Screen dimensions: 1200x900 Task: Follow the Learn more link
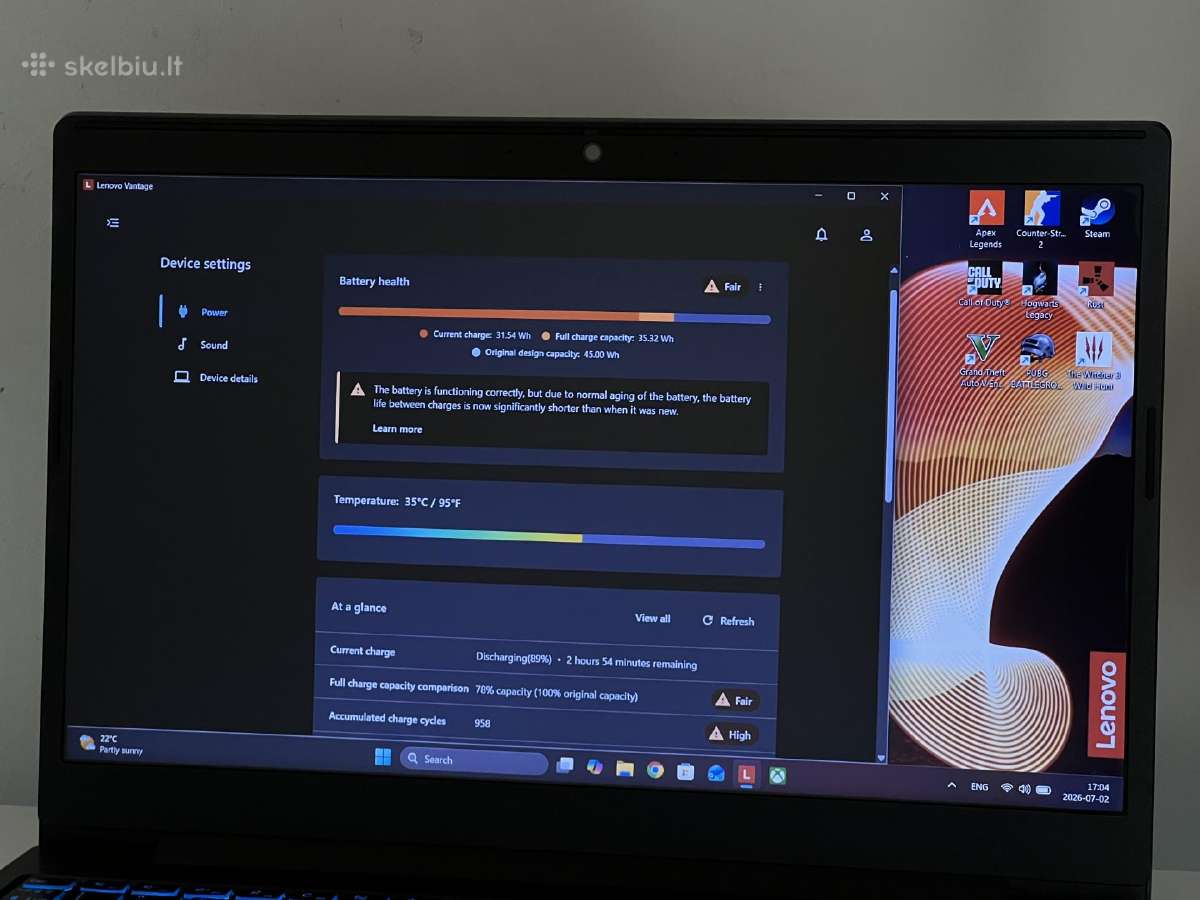pos(397,429)
